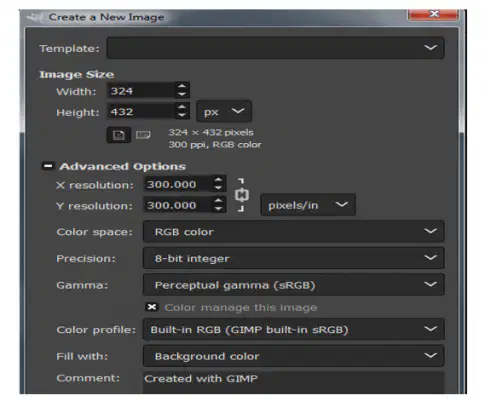Open the pixels/in resolution unit dropdown
Screen dimensions: 485x401
308,205
